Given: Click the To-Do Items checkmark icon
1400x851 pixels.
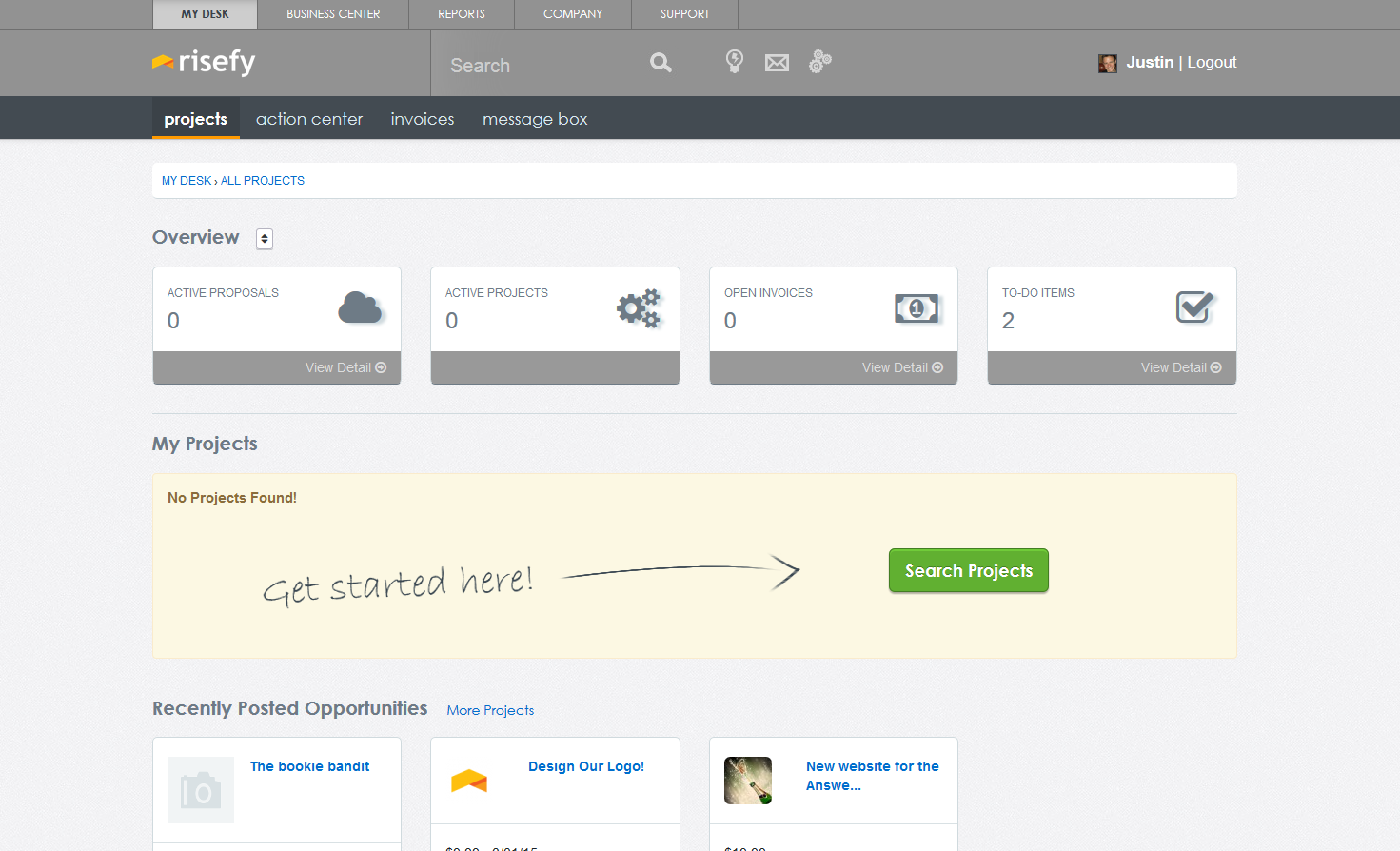Looking at the screenshot, I should click(1194, 307).
